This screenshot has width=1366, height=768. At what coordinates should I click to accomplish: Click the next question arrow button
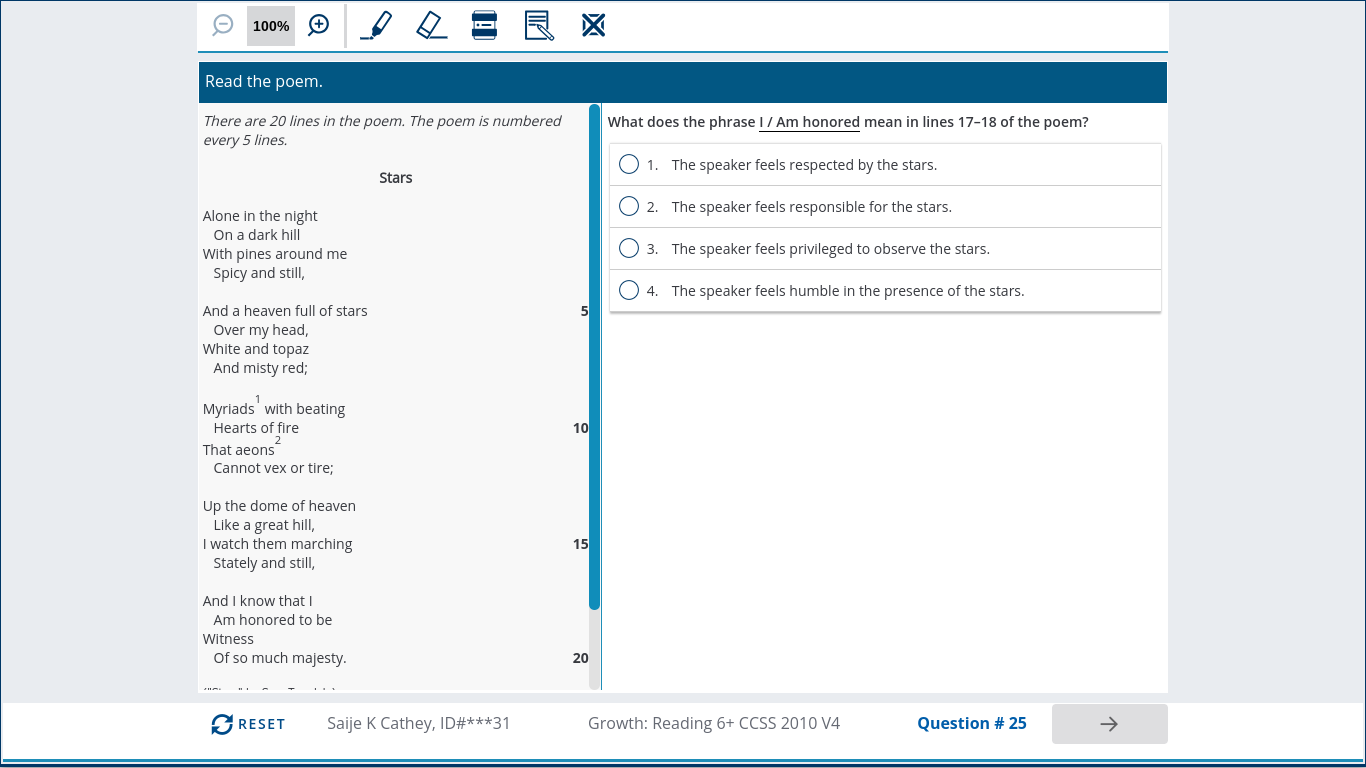point(1109,724)
